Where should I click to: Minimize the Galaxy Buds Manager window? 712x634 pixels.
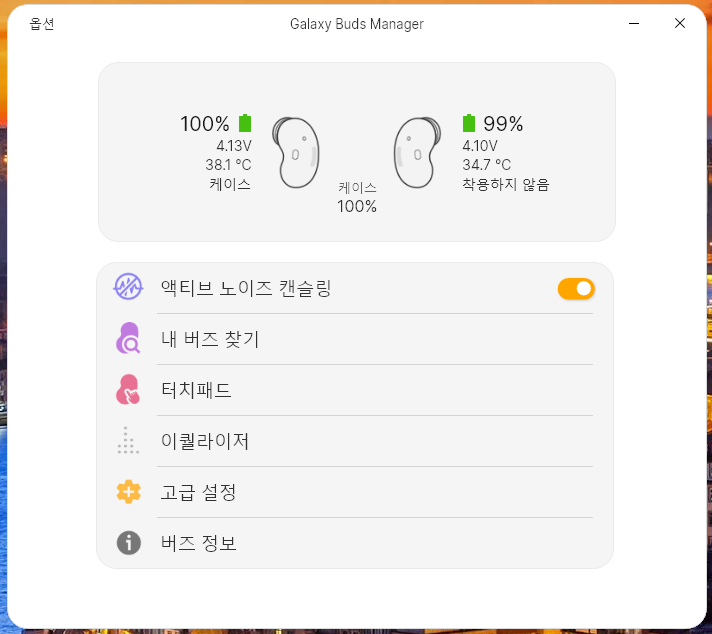pyautogui.click(x=634, y=24)
